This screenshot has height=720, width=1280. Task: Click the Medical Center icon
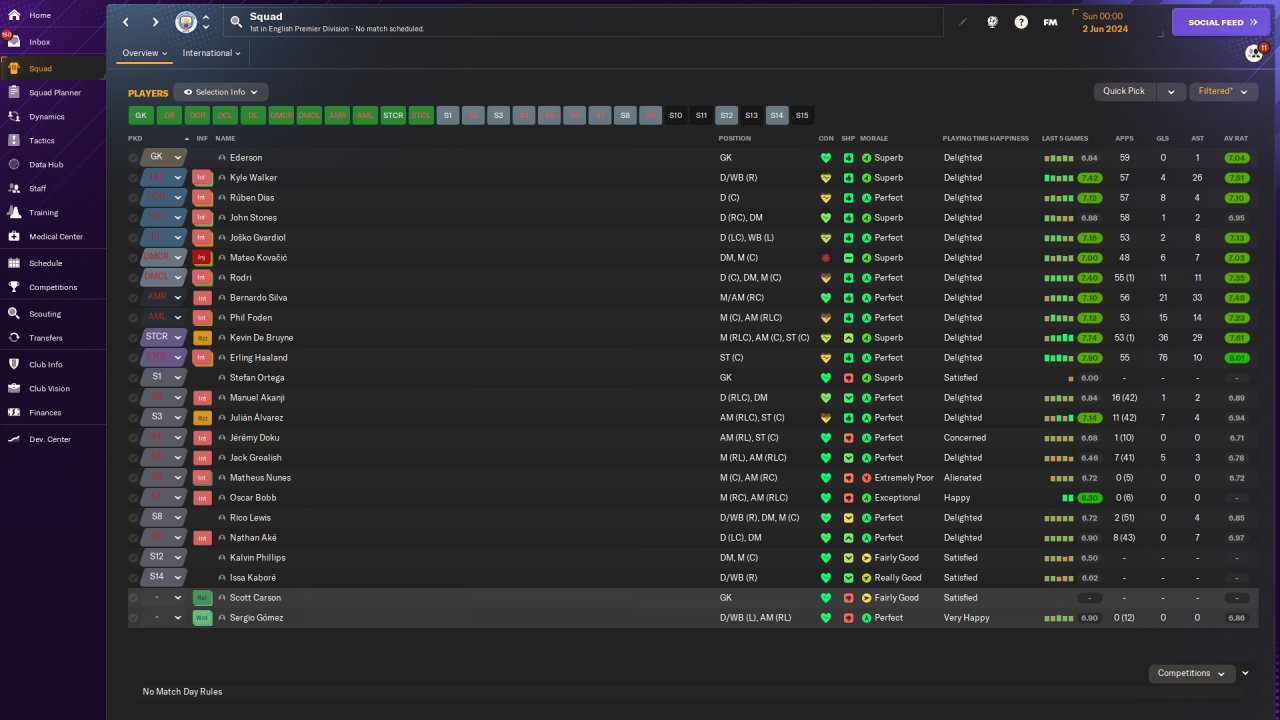(x=14, y=237)
